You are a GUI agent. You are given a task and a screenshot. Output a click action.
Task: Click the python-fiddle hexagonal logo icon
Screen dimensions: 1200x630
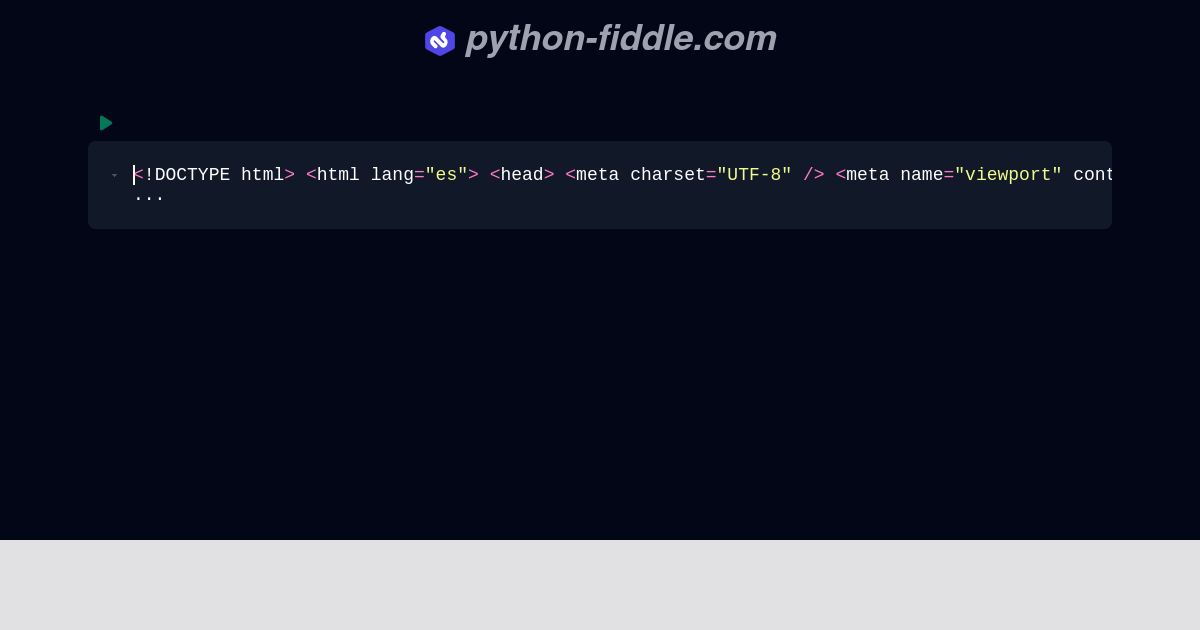click(440, 41)
